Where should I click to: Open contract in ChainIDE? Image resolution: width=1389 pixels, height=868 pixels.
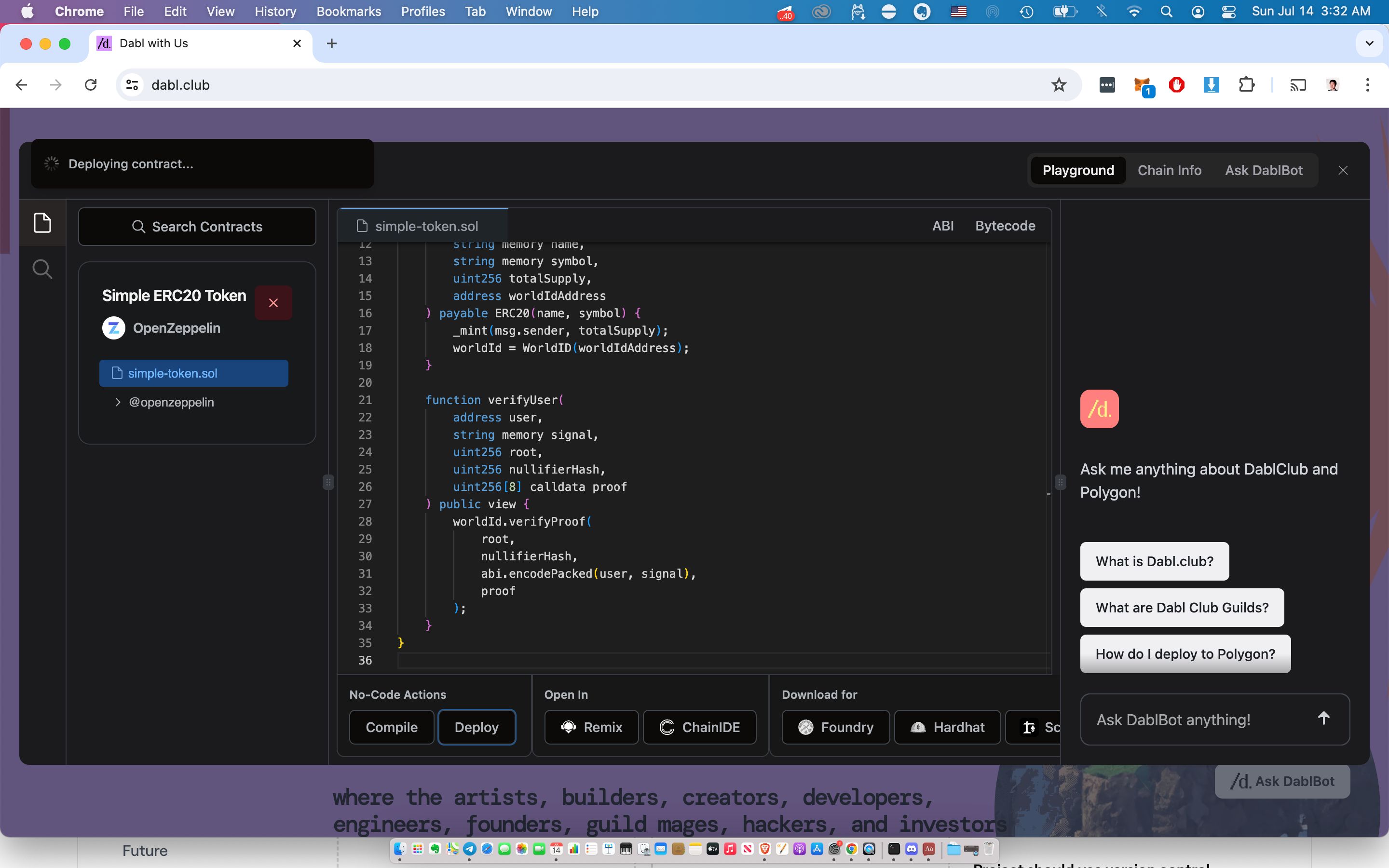[700, 727]
